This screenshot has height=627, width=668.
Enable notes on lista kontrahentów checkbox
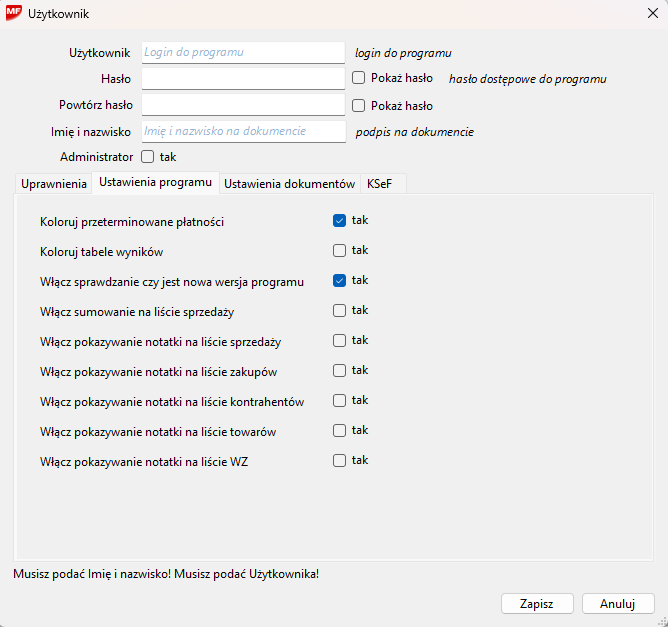tap(340, 400)
